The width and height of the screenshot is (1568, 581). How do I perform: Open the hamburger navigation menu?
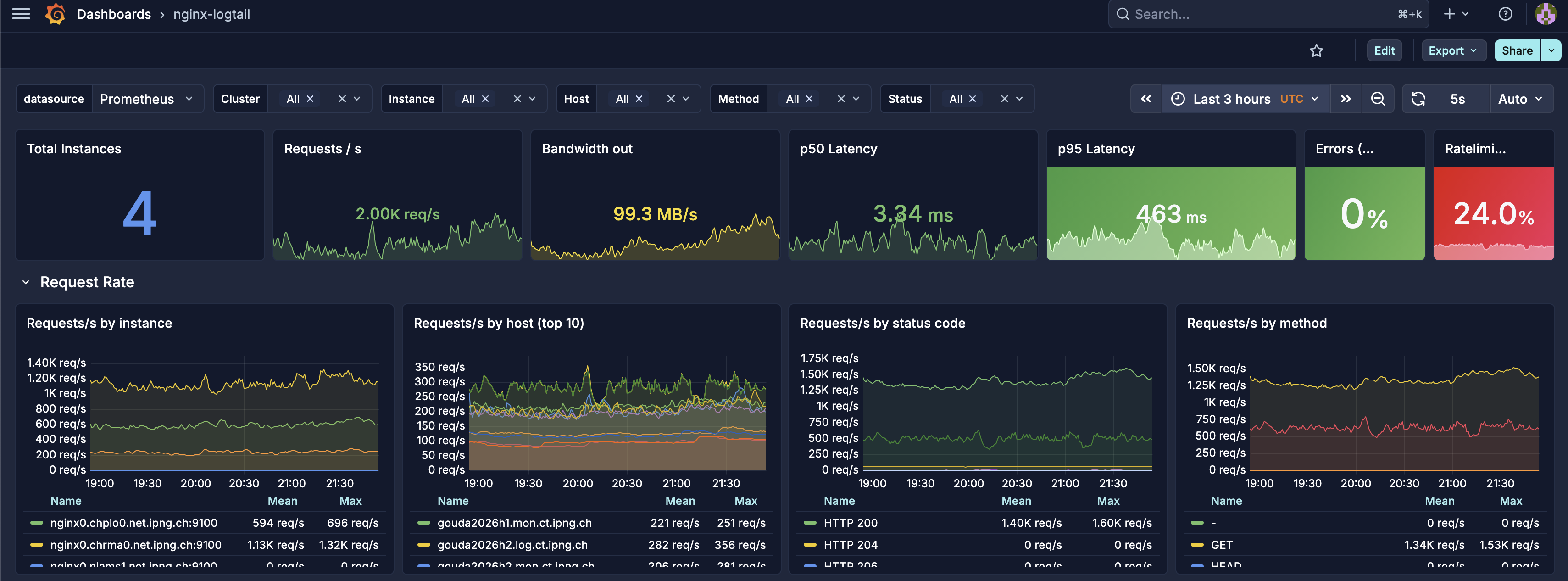pos(21,14)
